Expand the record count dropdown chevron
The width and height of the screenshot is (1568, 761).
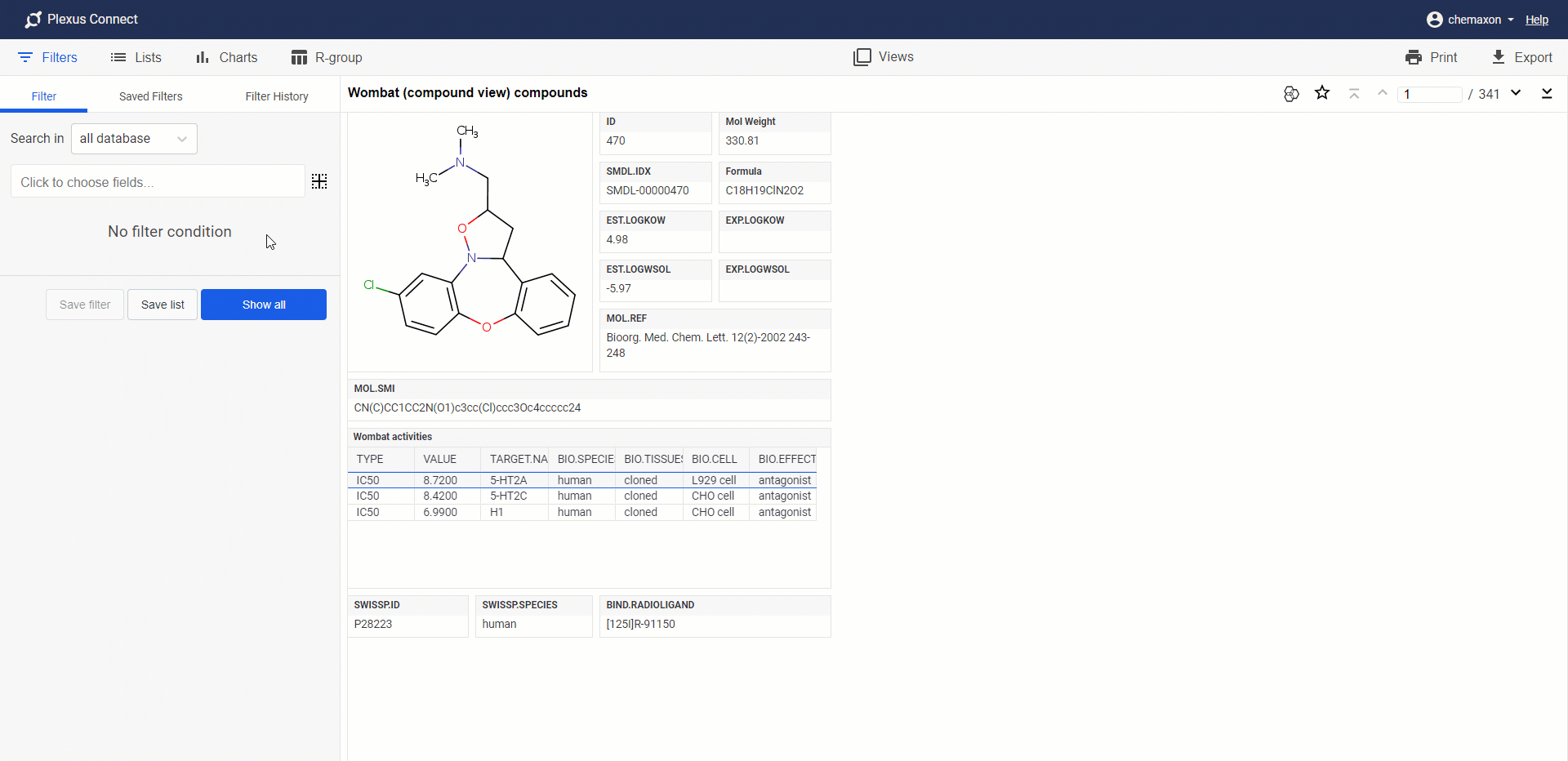1517,94
